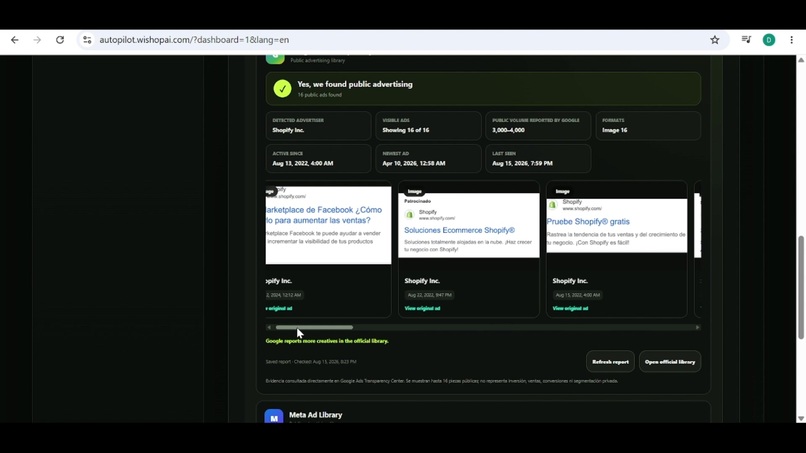The height and width of the screenshot is (453, 806).
Task: Bookmark this page with the star icon
Action: pyautogui.click(x=715, y=40)
